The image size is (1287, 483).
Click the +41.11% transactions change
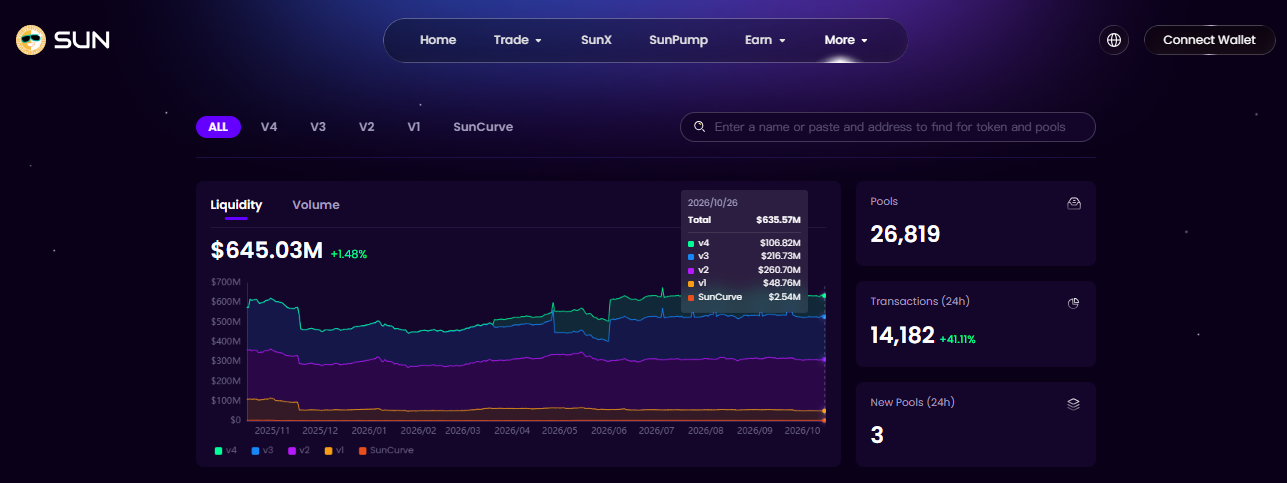coord(957,339)
